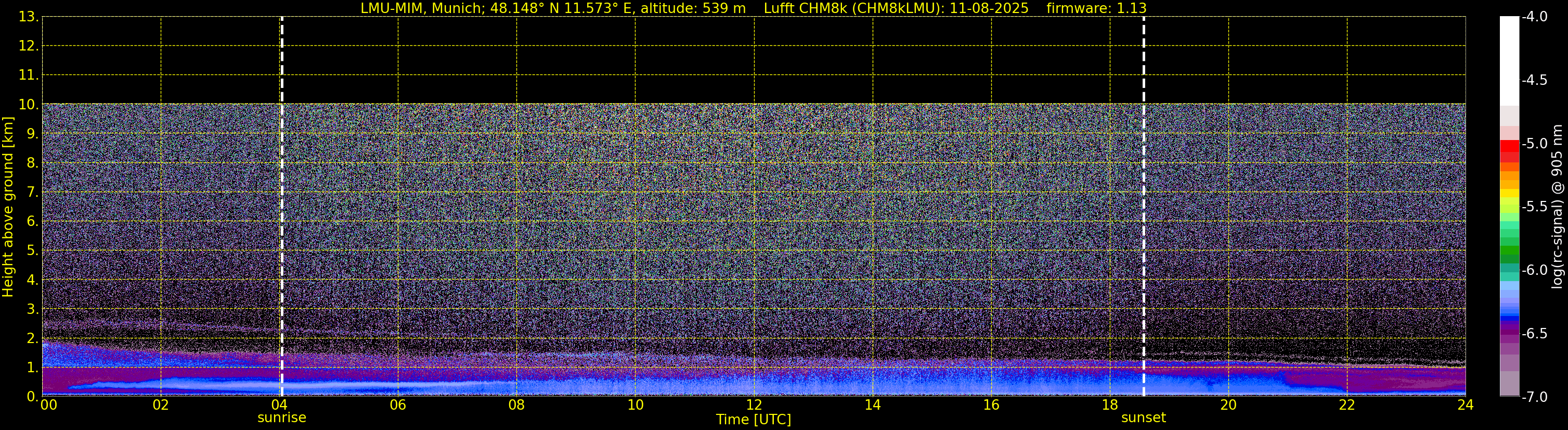The image size is (1568, 430).
Task: Click the white dashed sunset marker line
Action: point(1144,207)
